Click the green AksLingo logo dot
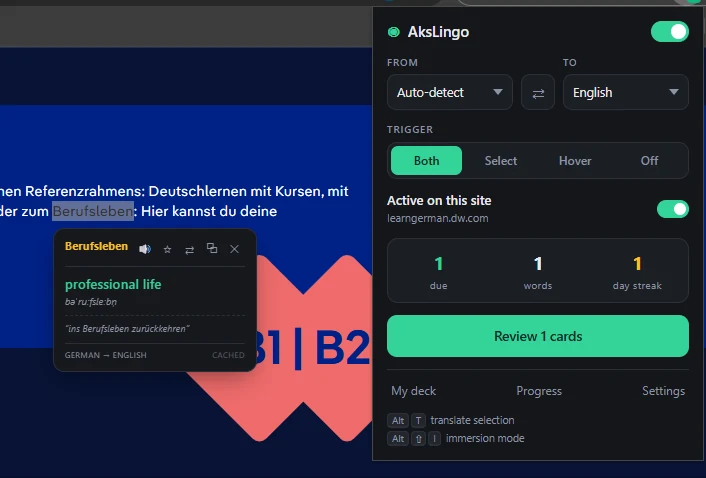 pyautogui.click(x=394, y=32)
